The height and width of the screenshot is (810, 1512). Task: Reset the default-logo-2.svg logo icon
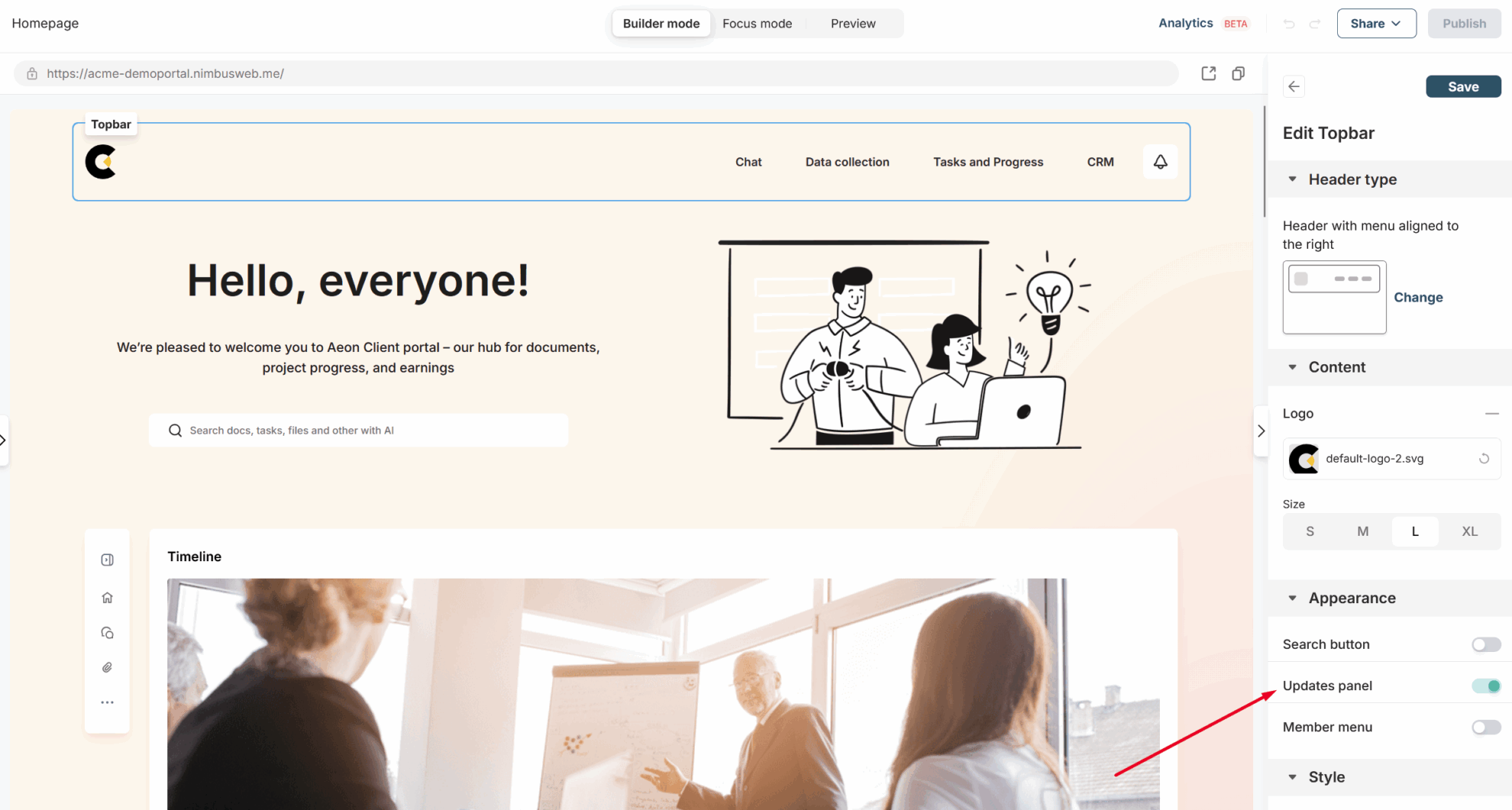click(x=1484, y=459)
